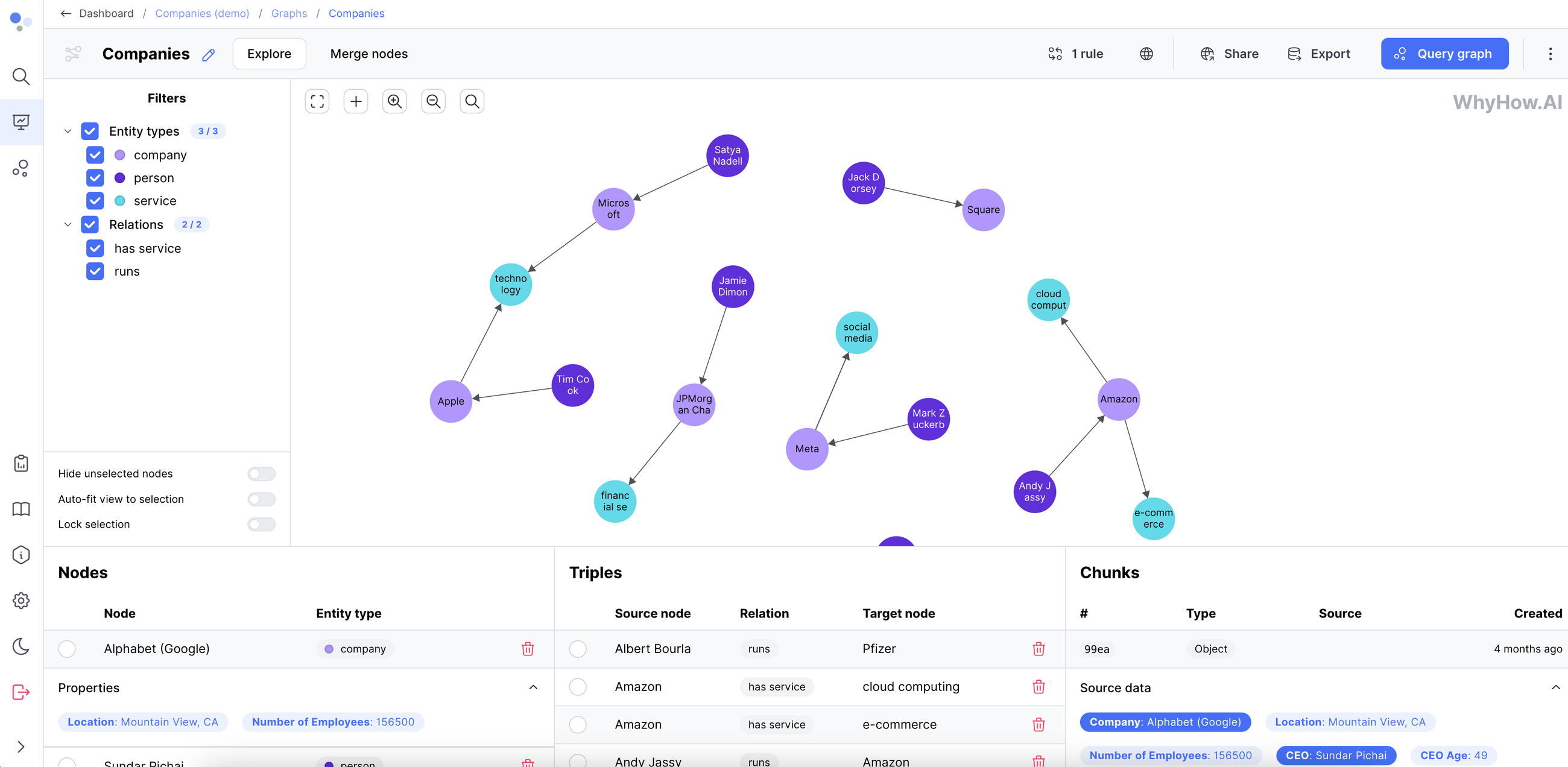Select the Microsoft node in the graph
Image resolution: width=1568 pixels, height=767 pixels.
[x=613, y=209]
